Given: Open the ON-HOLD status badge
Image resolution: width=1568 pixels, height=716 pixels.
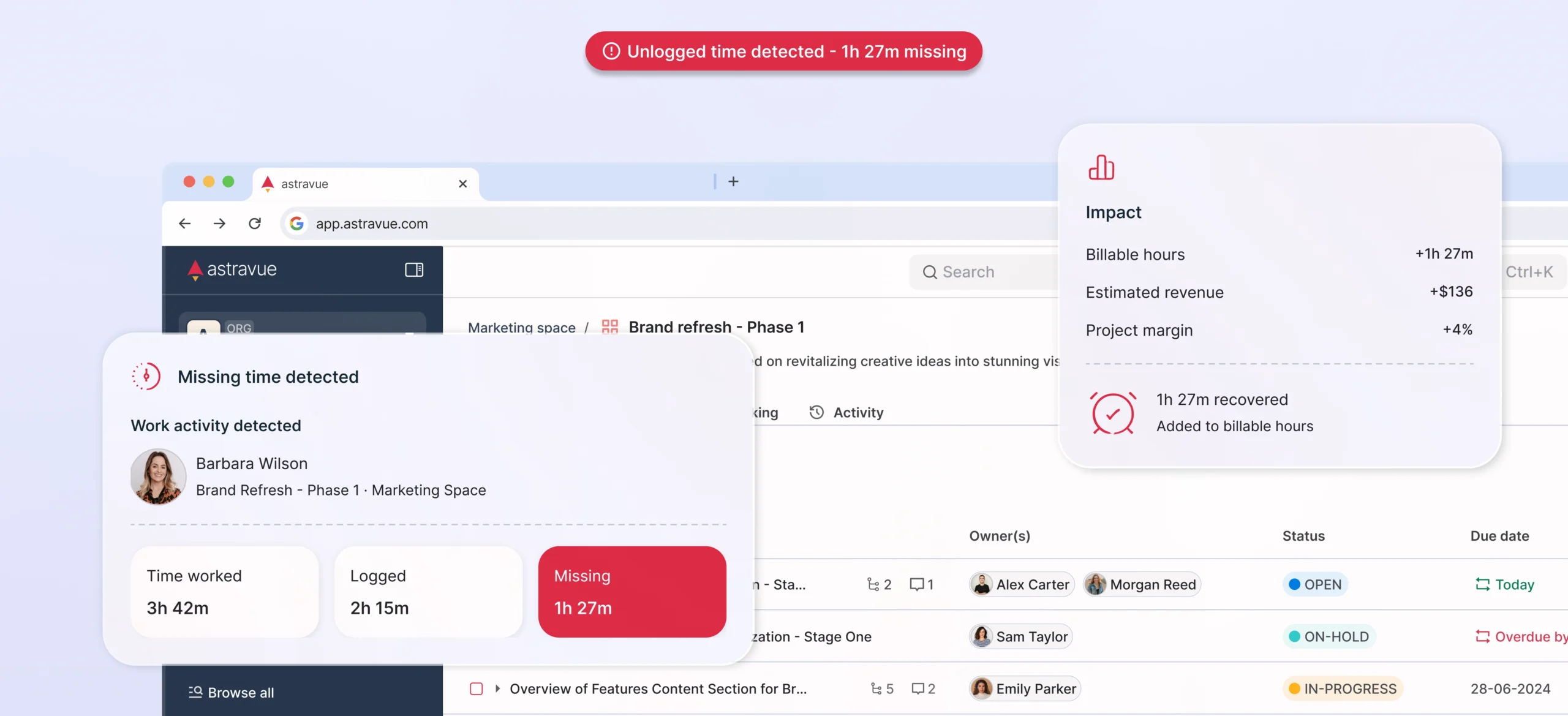Looking at the screenshot, I should coord(1329,636).
